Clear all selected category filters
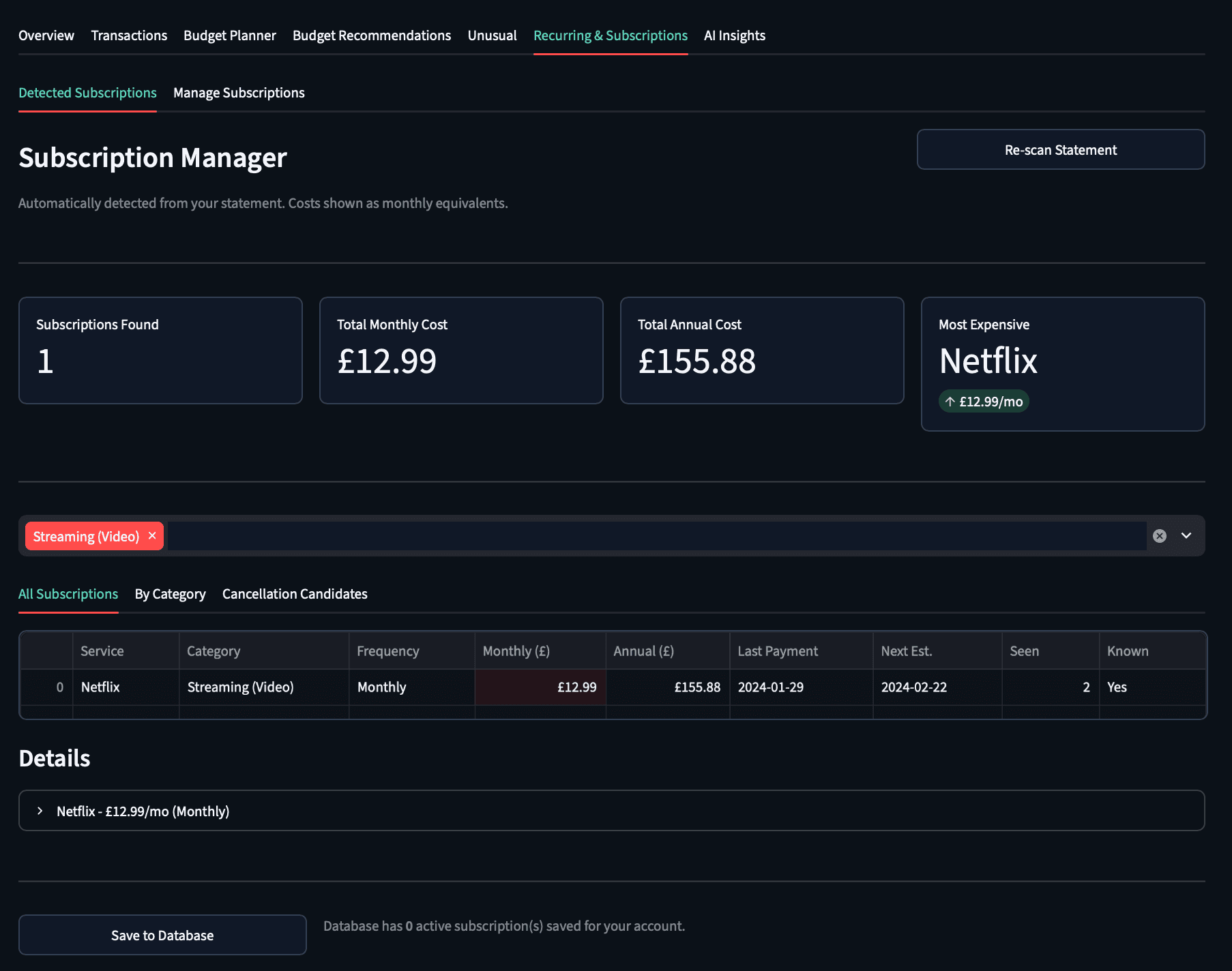This screenshot has width=1232, height=971. point(1159,536)
